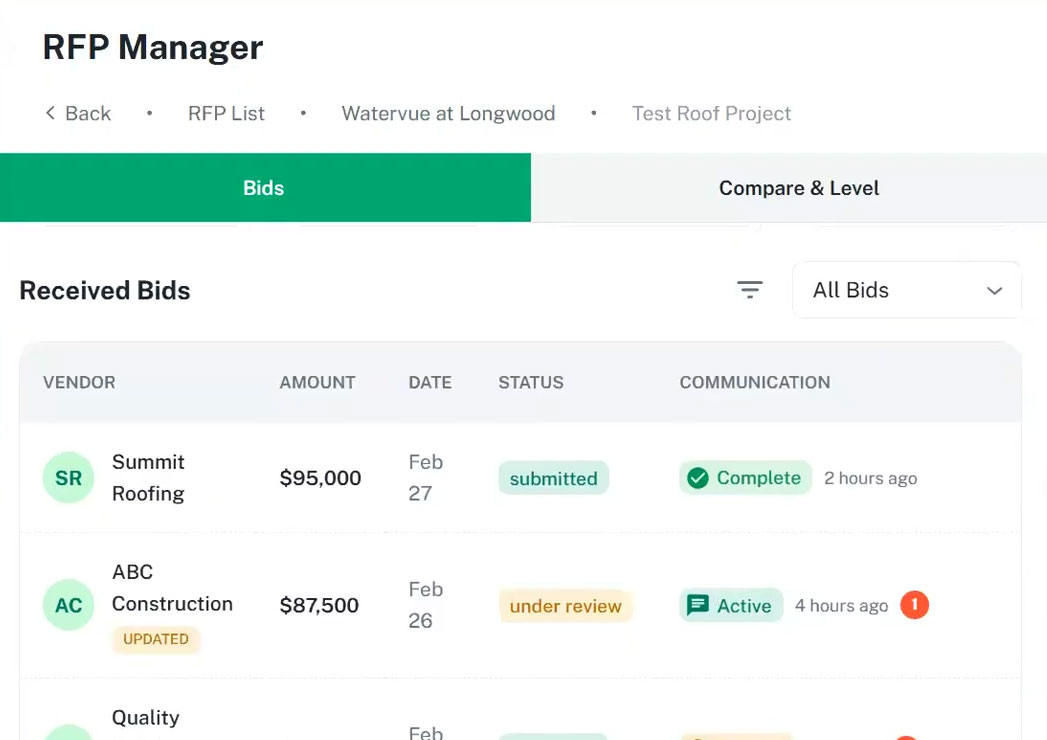1047x740 pixels.
Task: Click the UPDATED tag under ABC Construction
Action: point(156,639)
